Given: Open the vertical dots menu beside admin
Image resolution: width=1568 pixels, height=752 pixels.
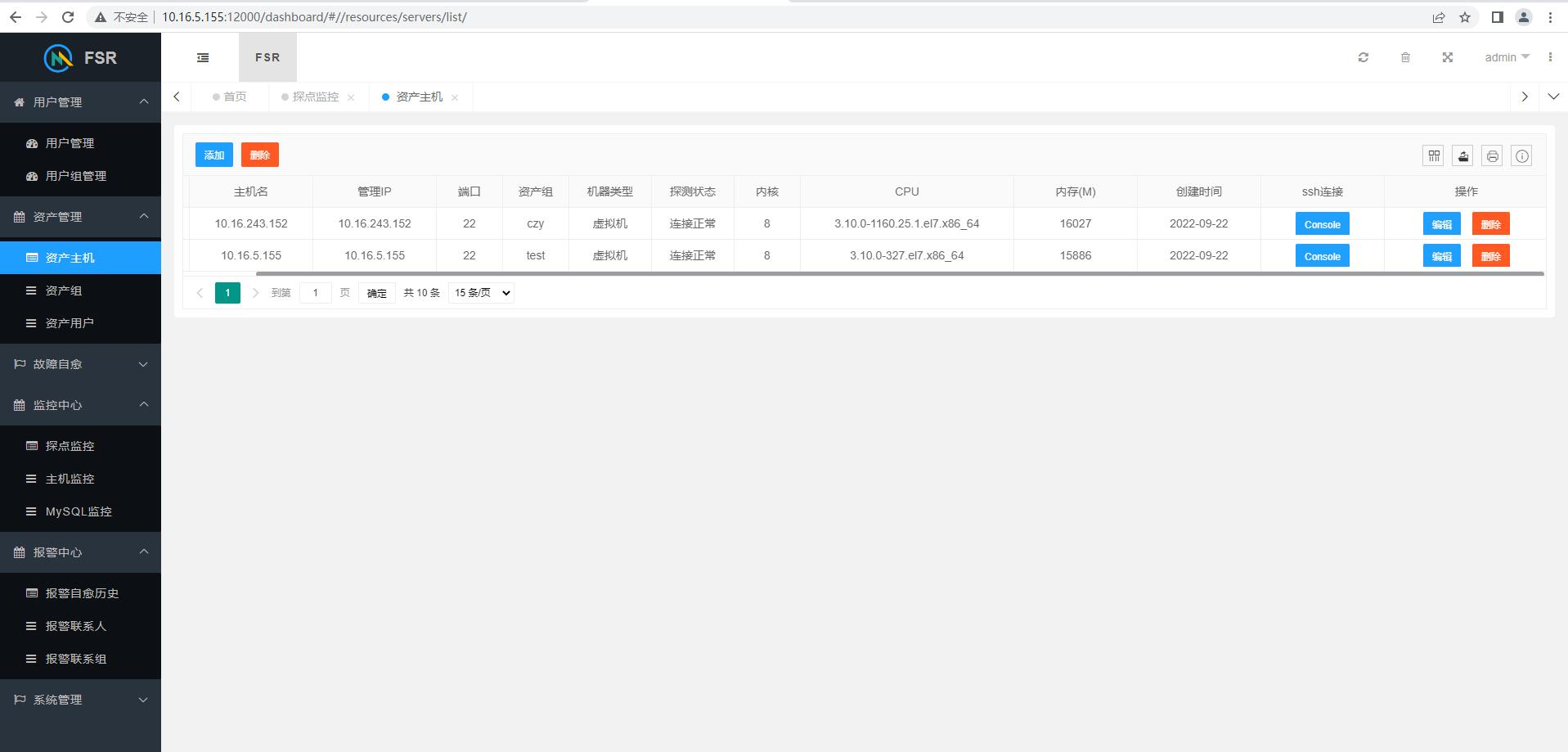Looking at the screenshot, I should (x=1550, y=57).
